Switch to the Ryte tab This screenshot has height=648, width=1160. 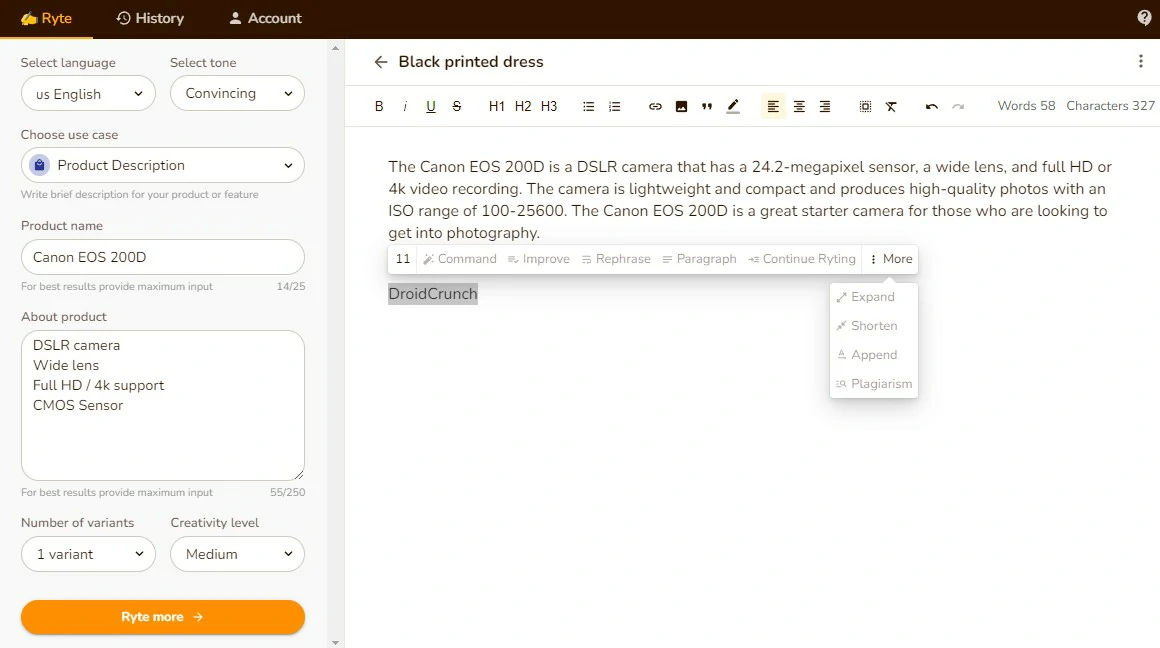[46, 18]
